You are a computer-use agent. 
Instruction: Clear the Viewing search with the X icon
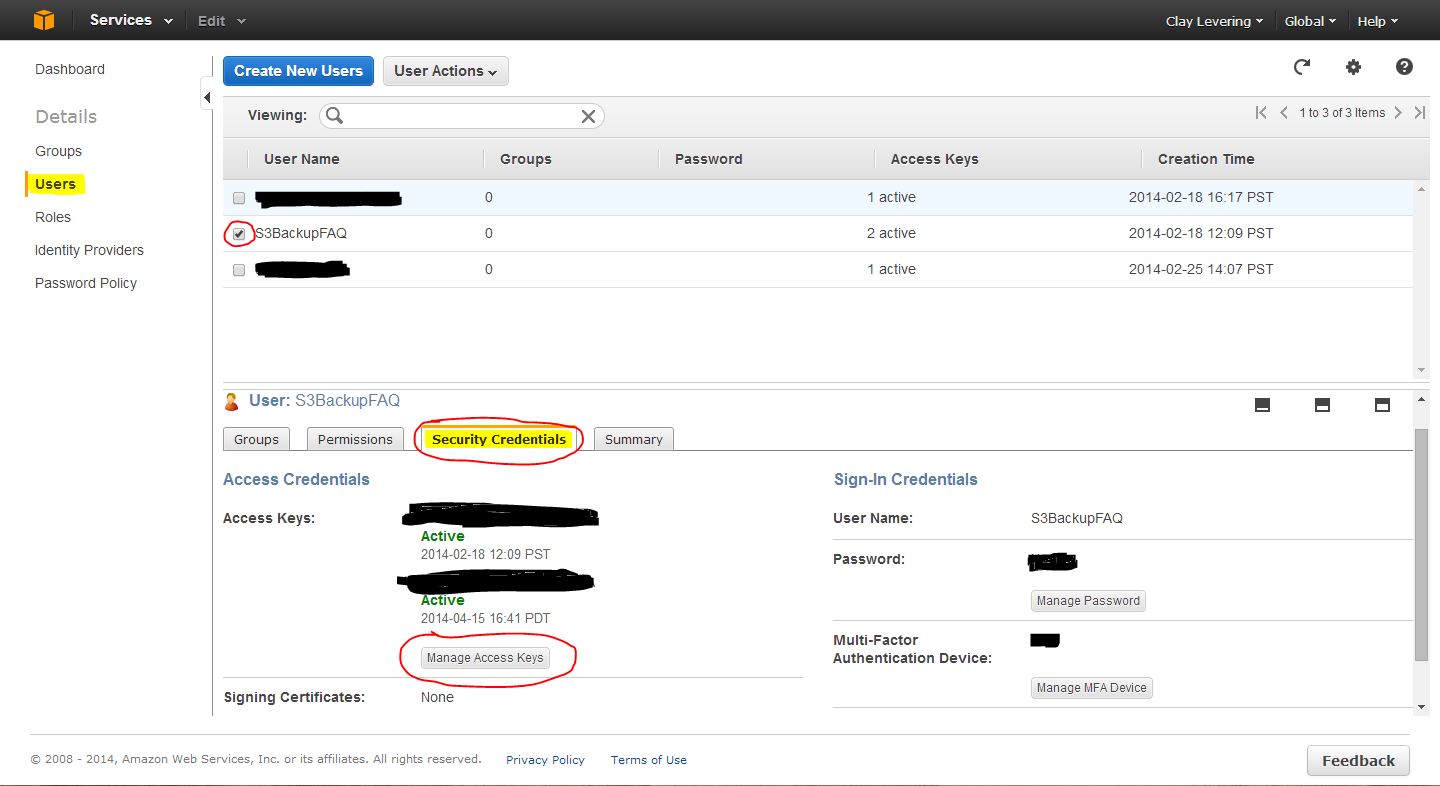588,116
